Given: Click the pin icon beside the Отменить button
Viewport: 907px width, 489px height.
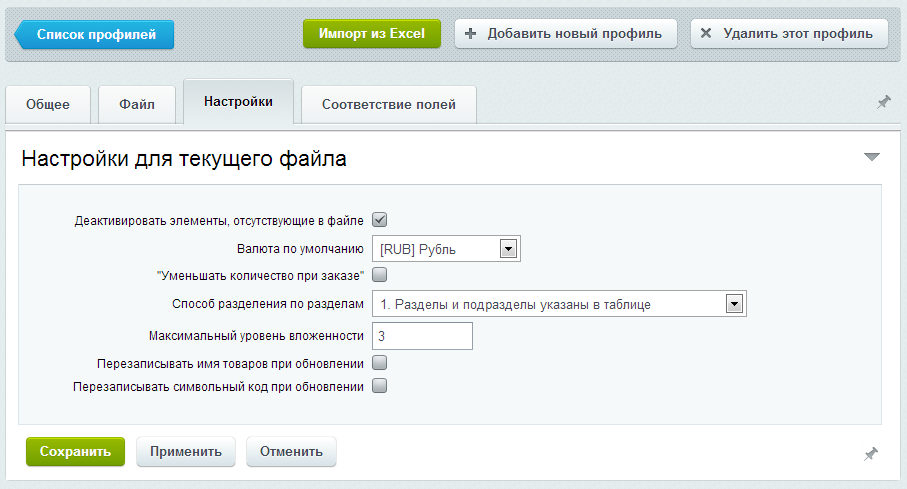Looking at the screenshot, I should tap(870, 453).
